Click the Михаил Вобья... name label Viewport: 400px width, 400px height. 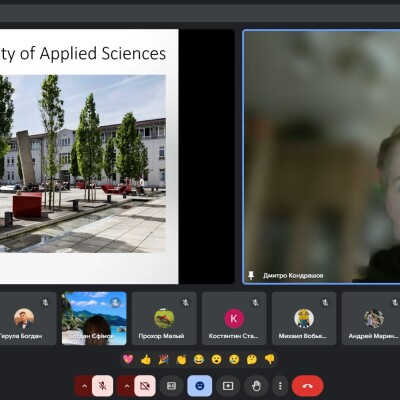click(303, 336)
